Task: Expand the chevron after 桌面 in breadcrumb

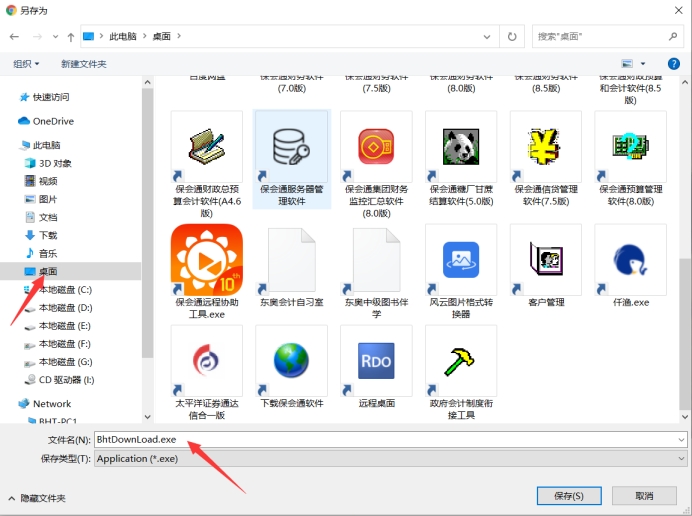Action: [x=179, y=36]
